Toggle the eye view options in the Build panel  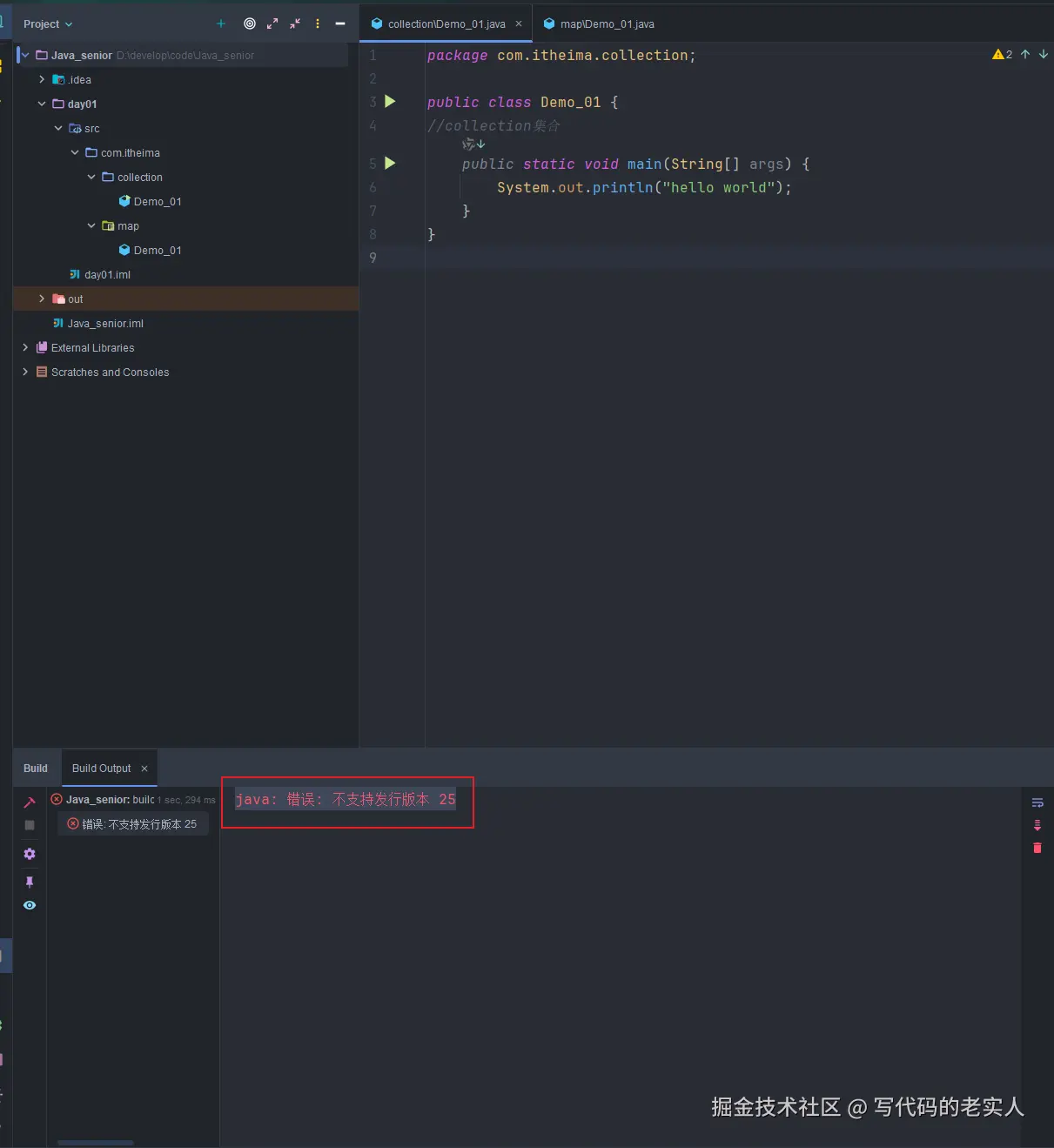30,905
